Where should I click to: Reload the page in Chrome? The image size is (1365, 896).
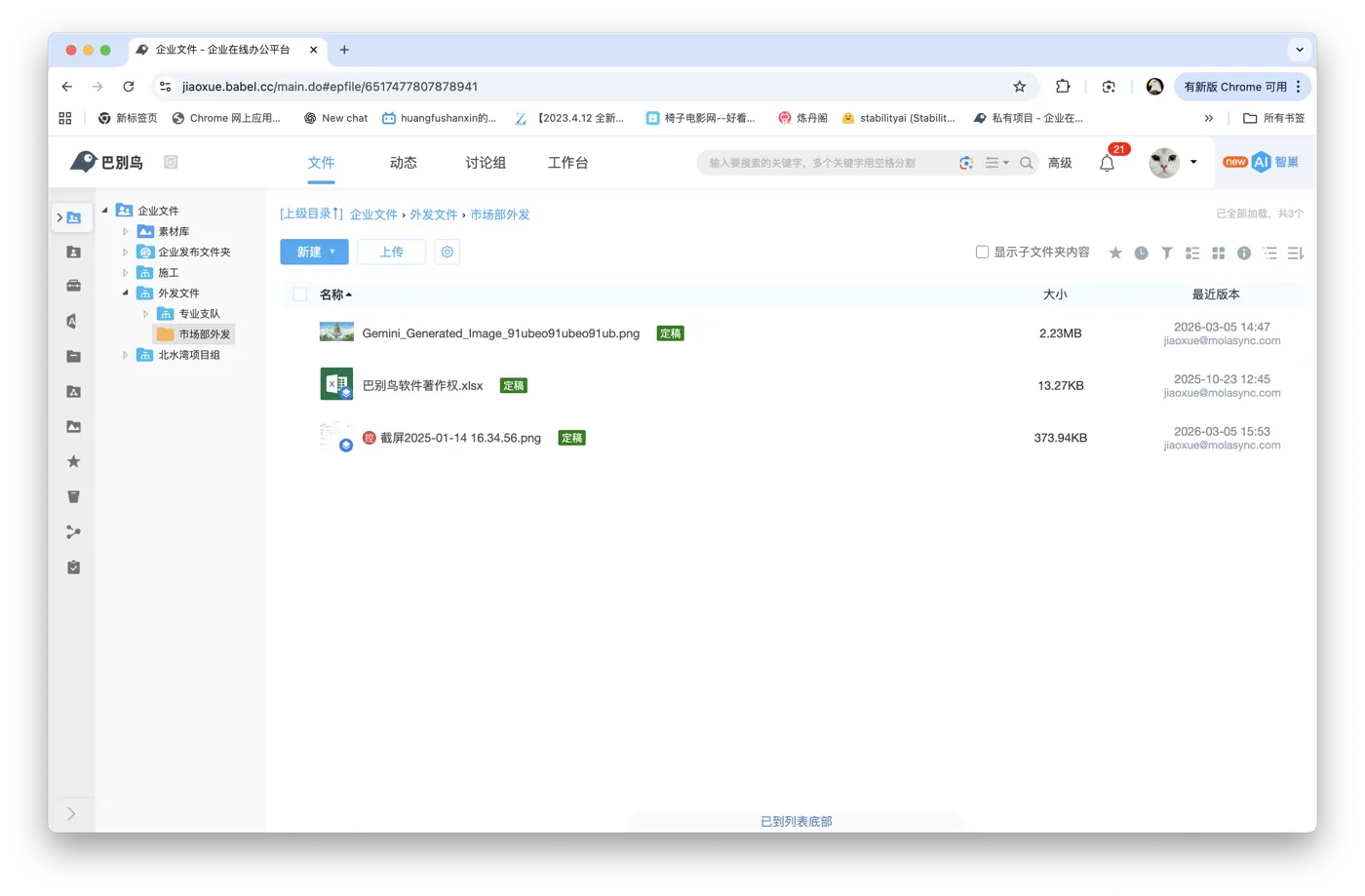coord(129,87)
